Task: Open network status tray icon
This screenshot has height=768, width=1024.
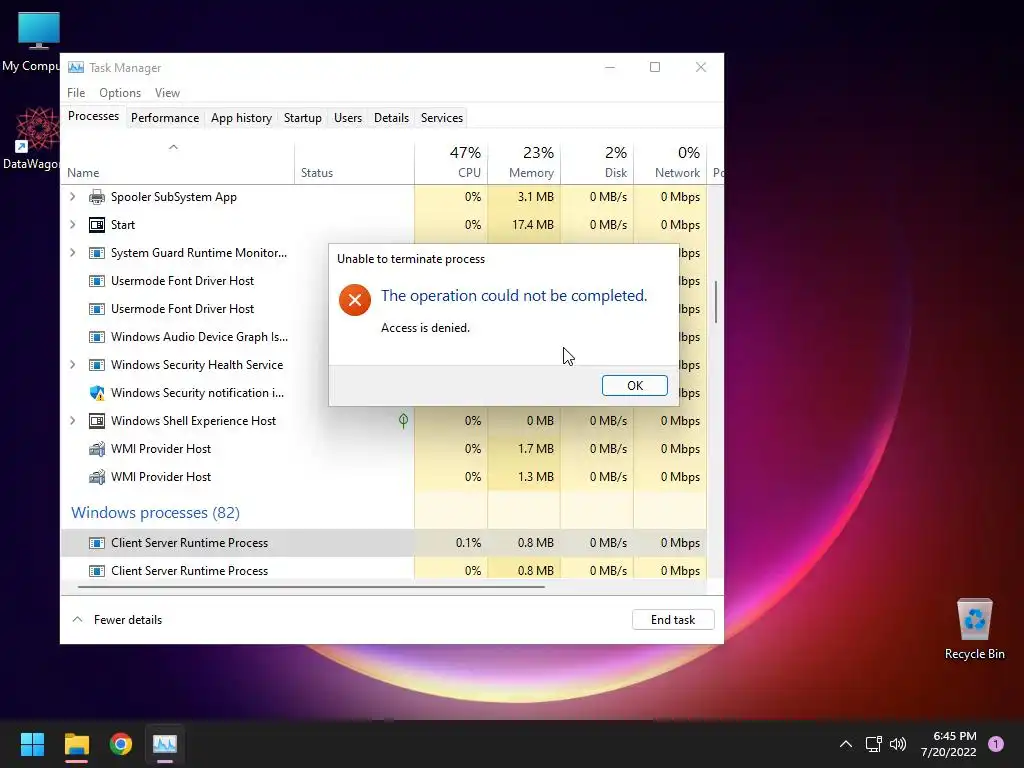Action: pos(873,744)
